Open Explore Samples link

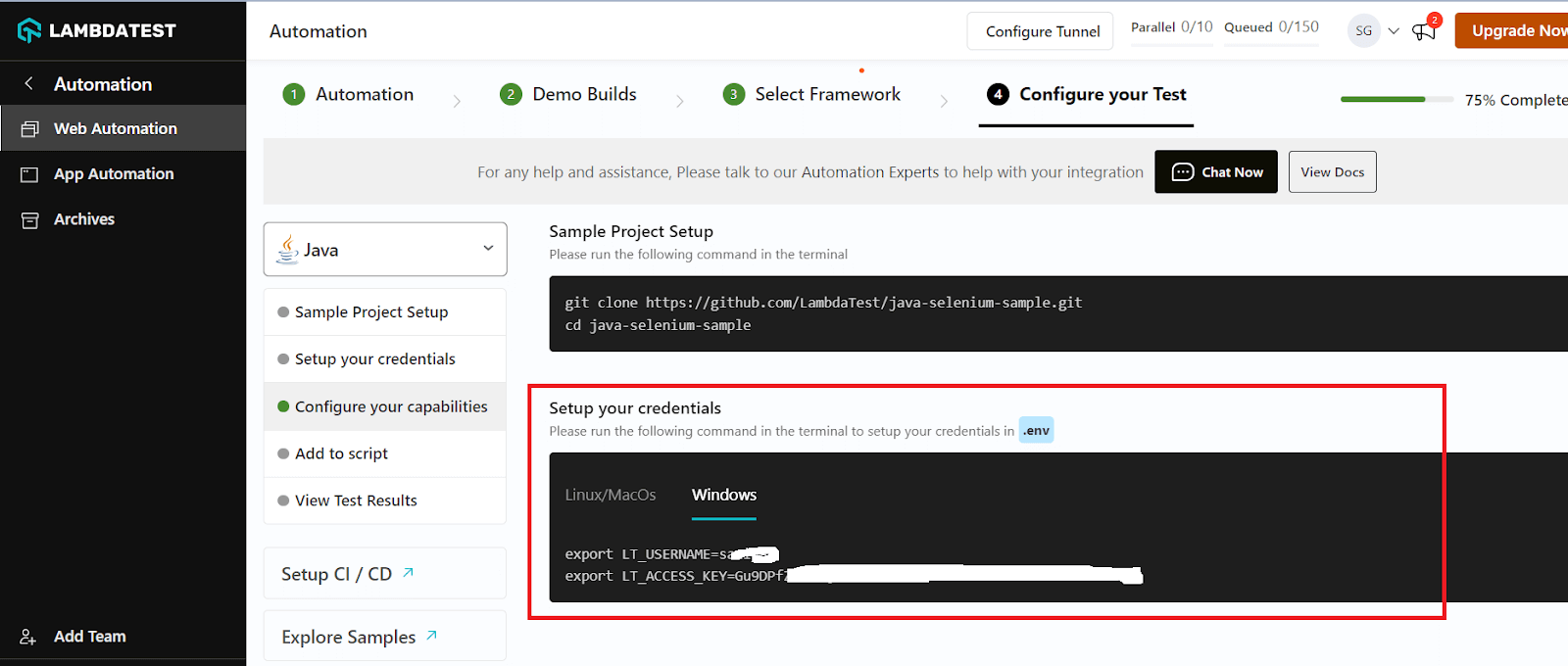point(385,636)
